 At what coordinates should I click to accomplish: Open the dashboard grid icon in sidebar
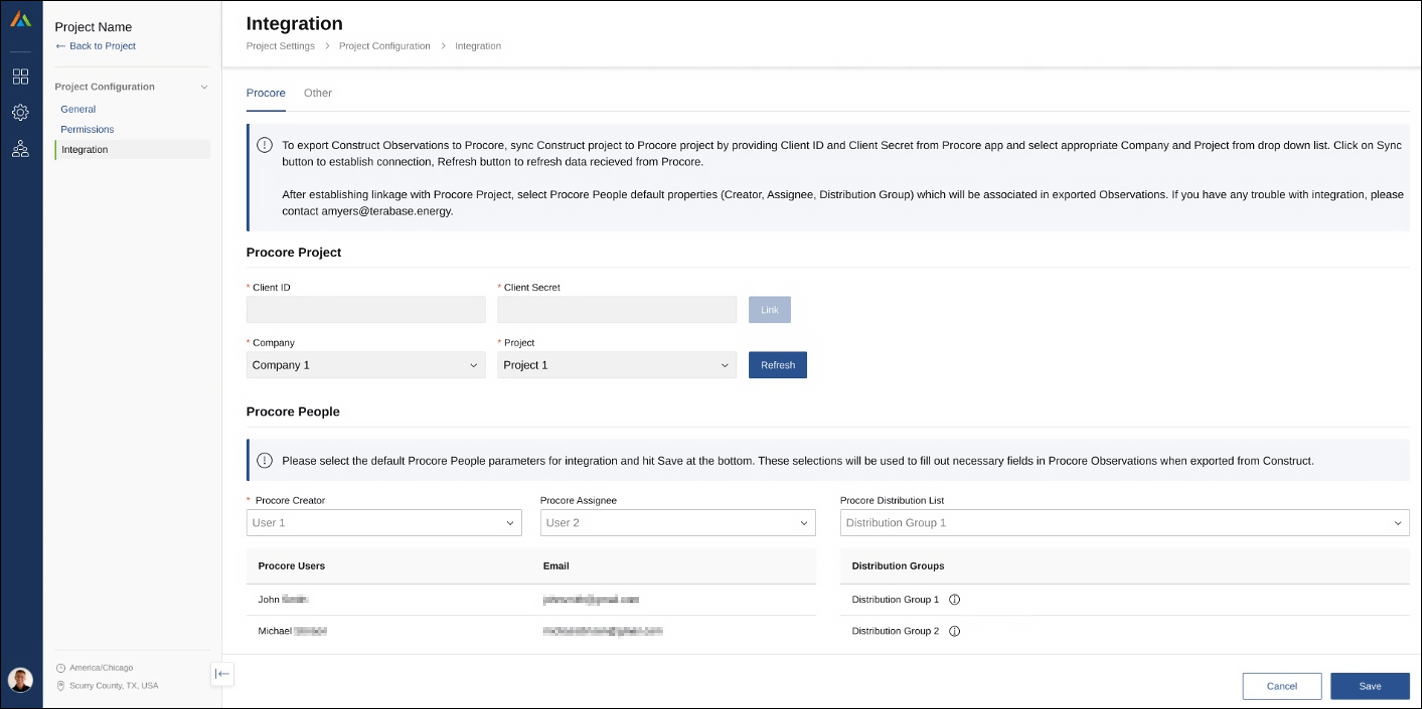(20, 77)
